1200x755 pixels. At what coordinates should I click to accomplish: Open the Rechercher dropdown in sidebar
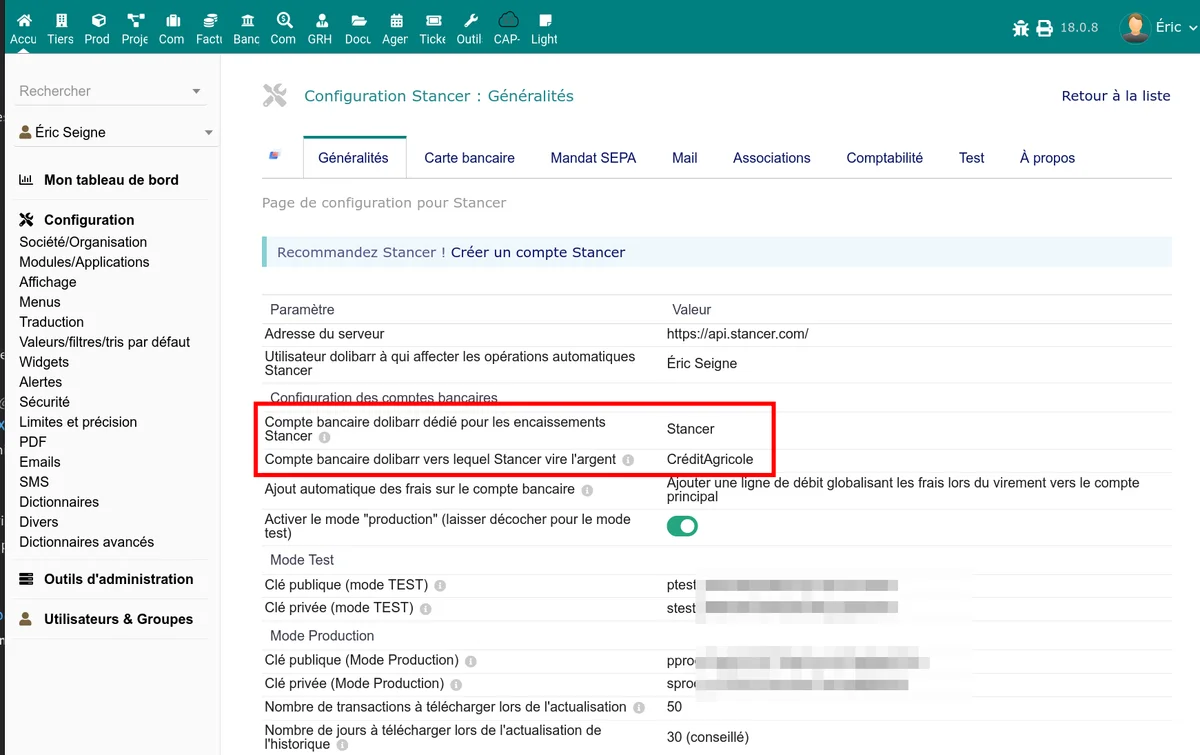pyautogui.click(x=111, y=91)
